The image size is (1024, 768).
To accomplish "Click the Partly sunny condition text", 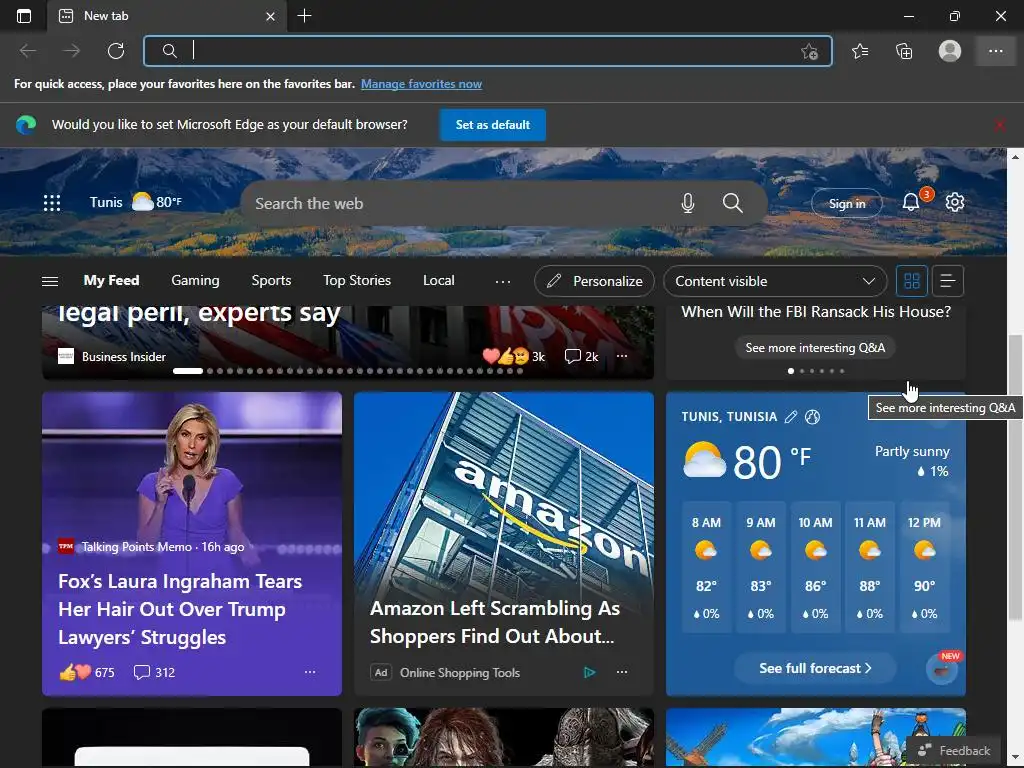I will point(912,451).
